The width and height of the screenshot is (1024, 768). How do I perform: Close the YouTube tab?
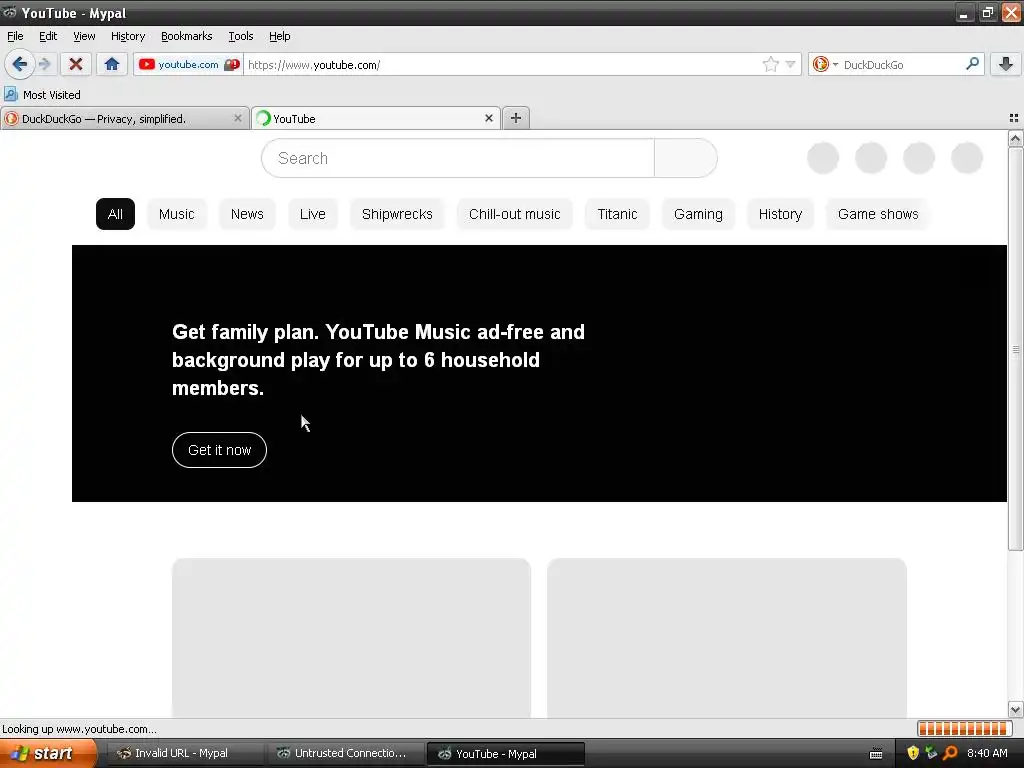488,118
